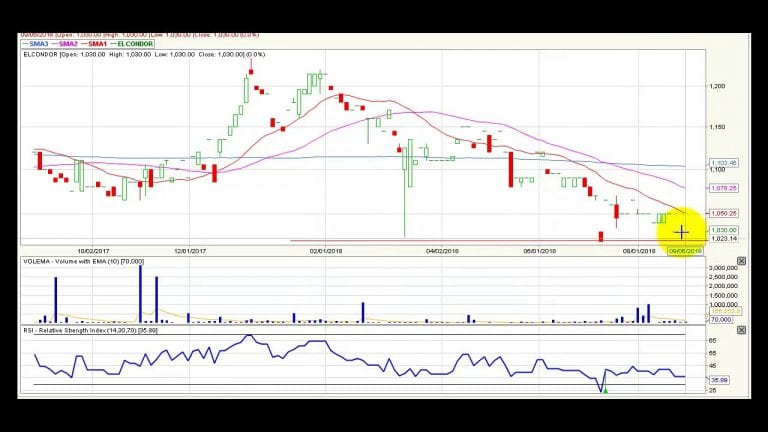Click the green RSI buy signal triangle
The height and width of the screenshot is (432, 768).
(606, 390)
